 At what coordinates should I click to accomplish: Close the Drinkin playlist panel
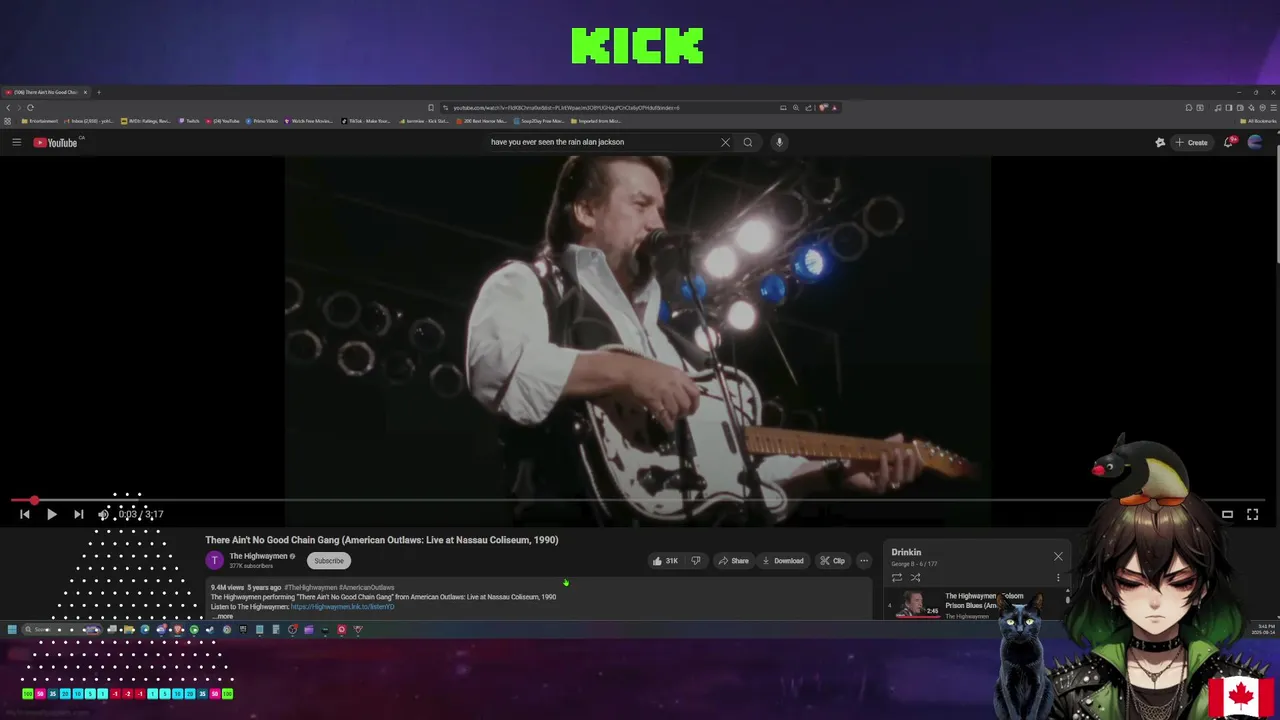(1058, 556)
